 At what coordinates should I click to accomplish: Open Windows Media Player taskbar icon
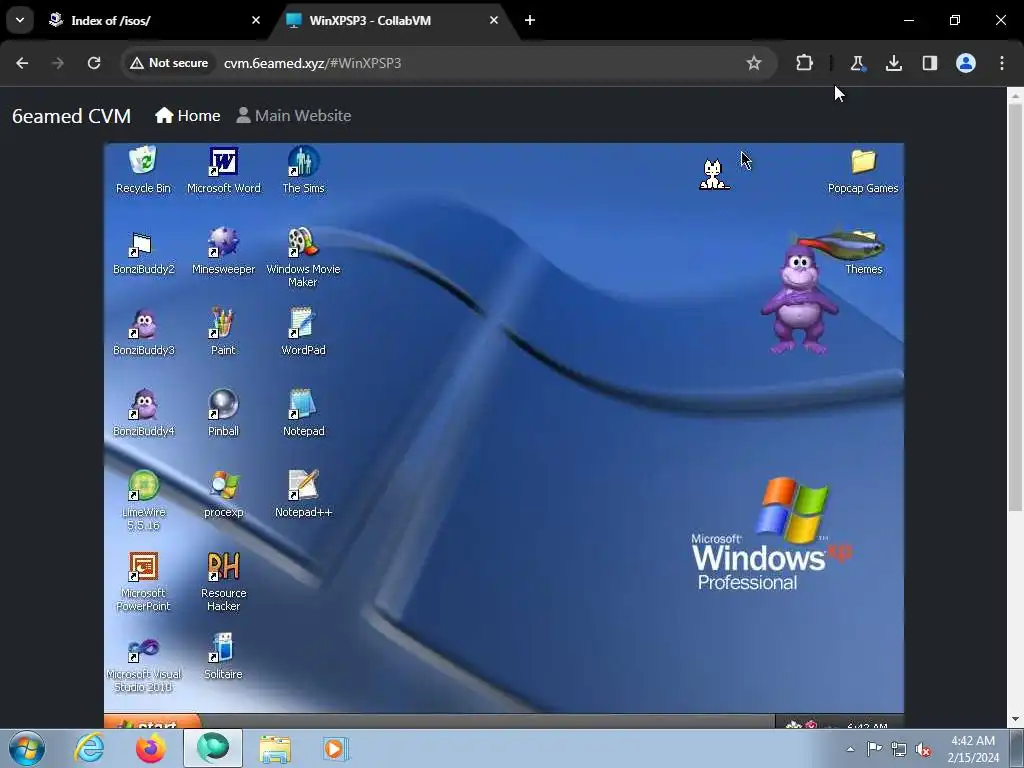click(x=336, y=748)
